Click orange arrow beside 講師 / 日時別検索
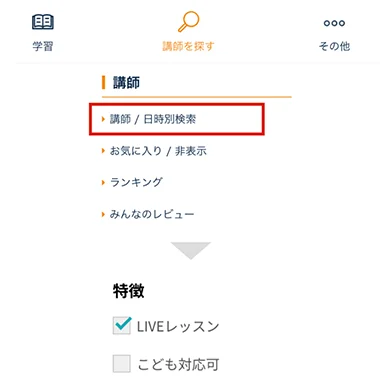The image size is (380, 385). pyautogui.click(x=103, y=119)
